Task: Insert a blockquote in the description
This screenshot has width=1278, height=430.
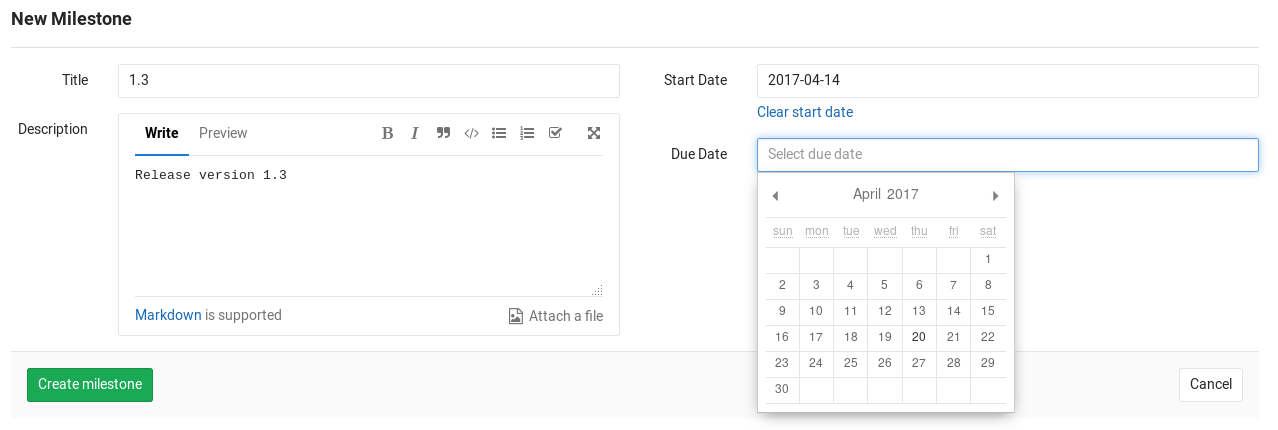Action: pyautogui.click(x=443, y=133)
